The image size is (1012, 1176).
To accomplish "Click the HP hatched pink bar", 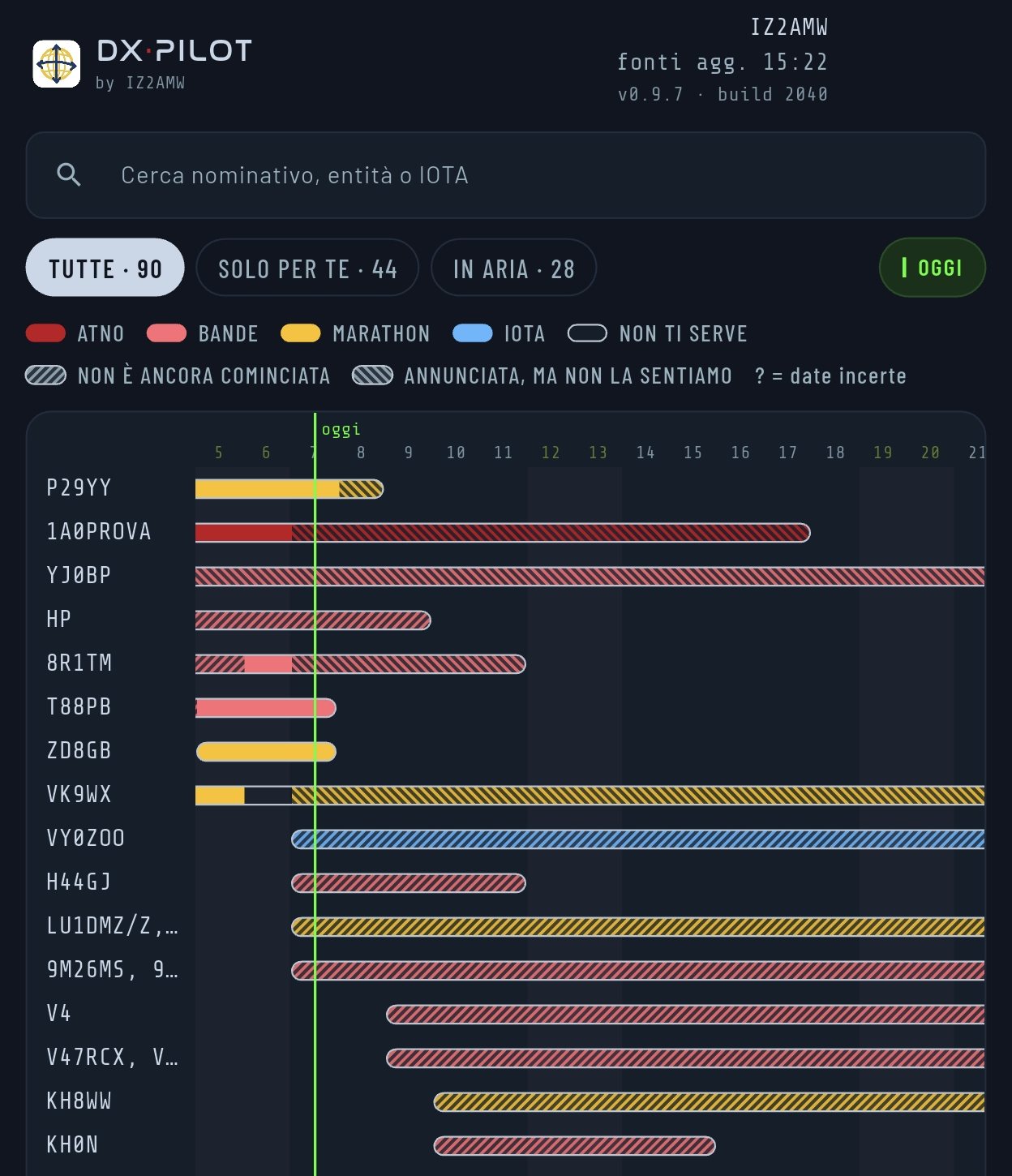I will [x=313, y=620].
